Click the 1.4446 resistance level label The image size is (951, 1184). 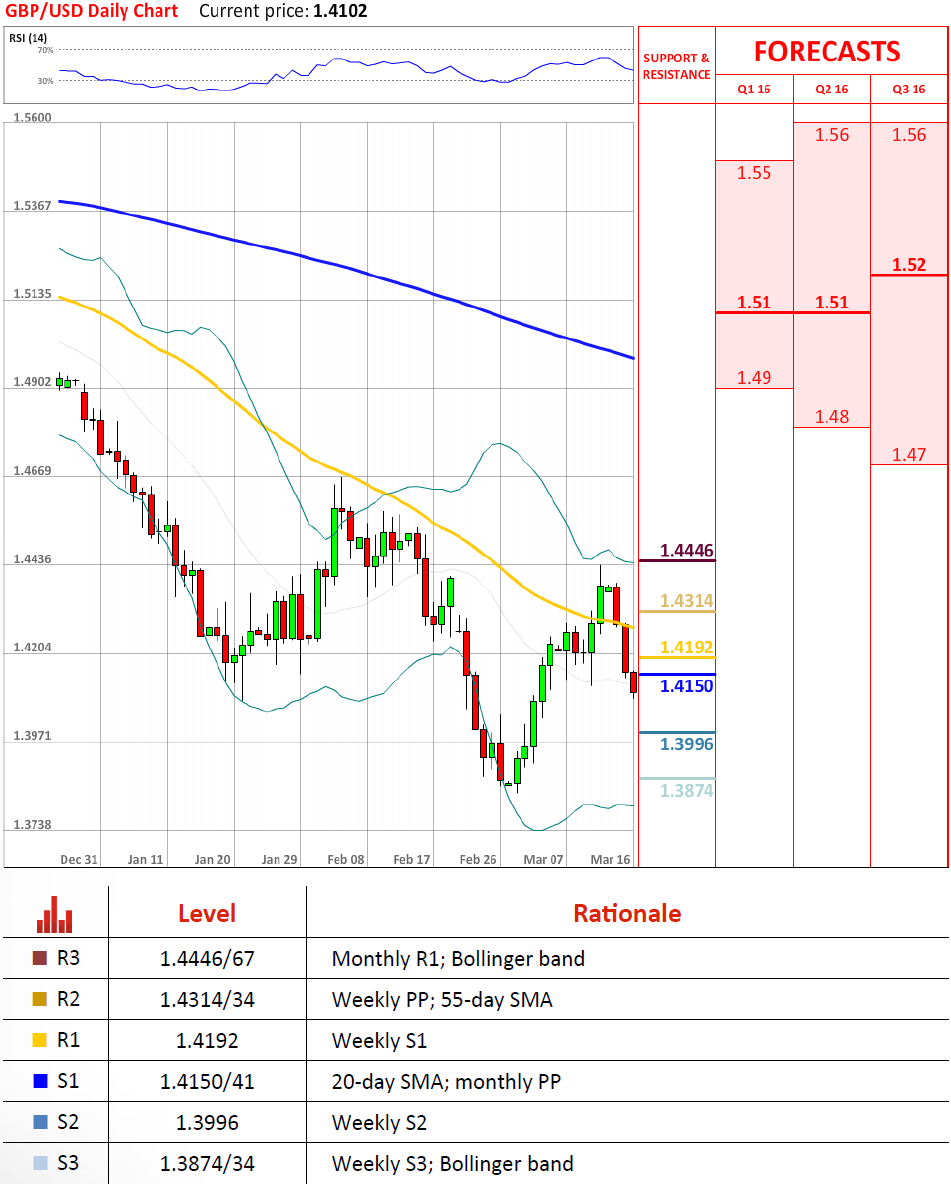pyautogui.click(x=687, y=550)
